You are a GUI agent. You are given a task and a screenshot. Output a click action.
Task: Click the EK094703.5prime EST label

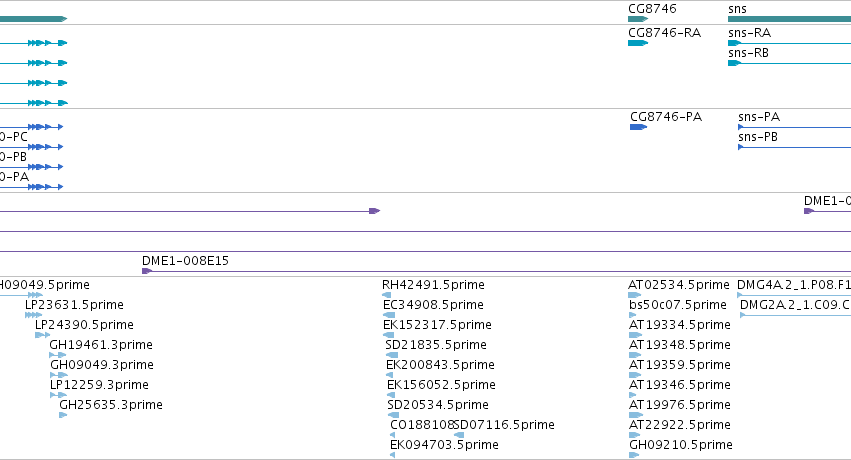click(444, 445)
